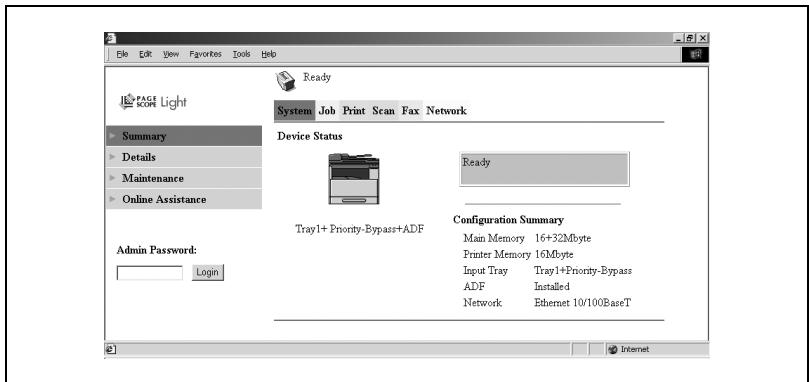The image size is (809, 382).
Task: Select Summary in the sidebar
Action: [x=184, y=136]
